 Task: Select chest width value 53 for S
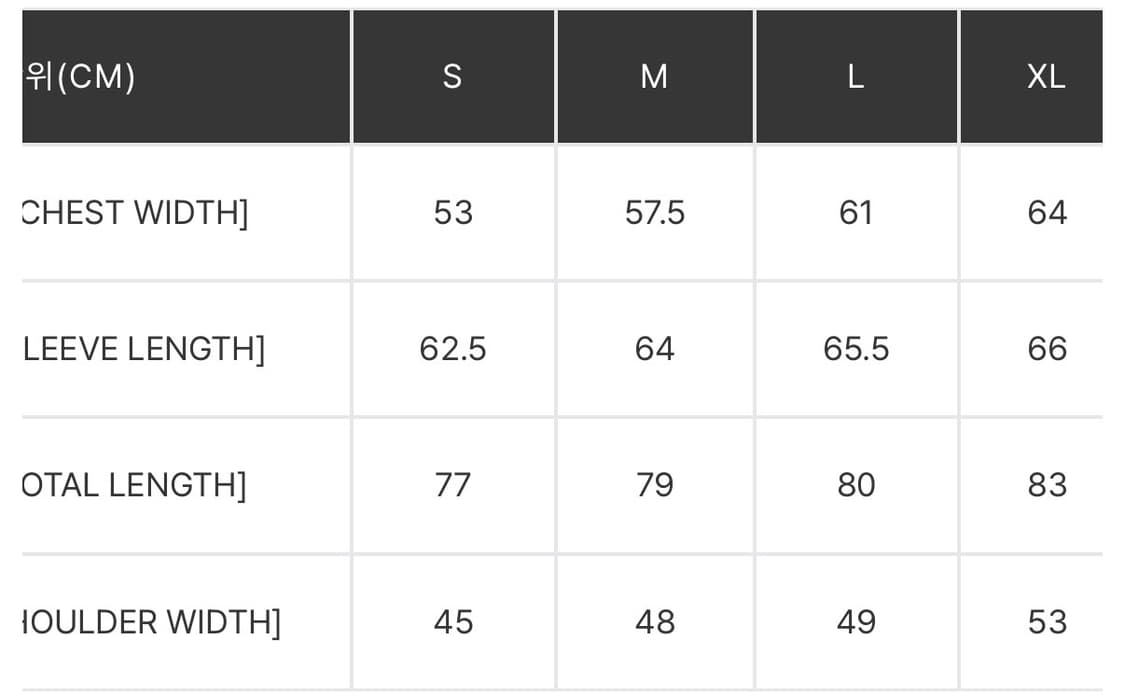pyautogui.click(x=453, y=213)
